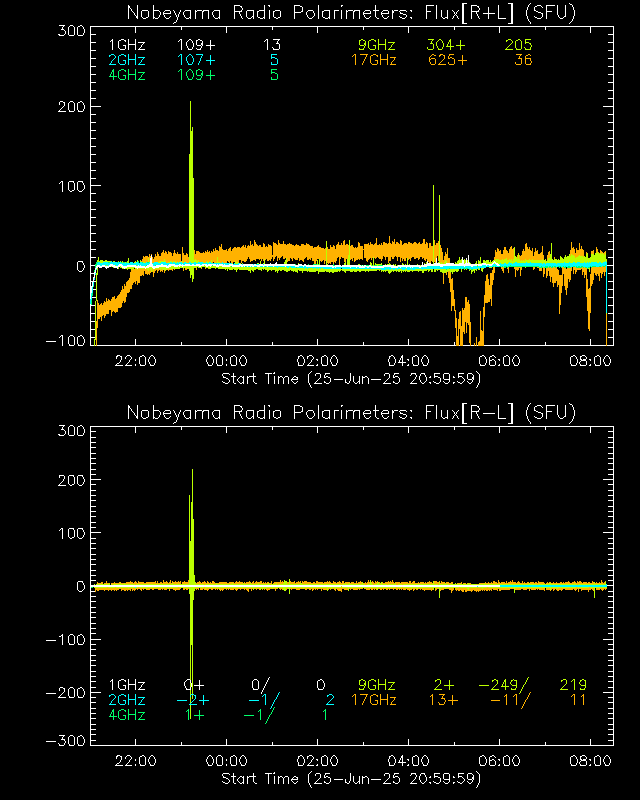Click the 00:00 x-axis label on top plot
The image size is (640, 800).
point(227,361)
